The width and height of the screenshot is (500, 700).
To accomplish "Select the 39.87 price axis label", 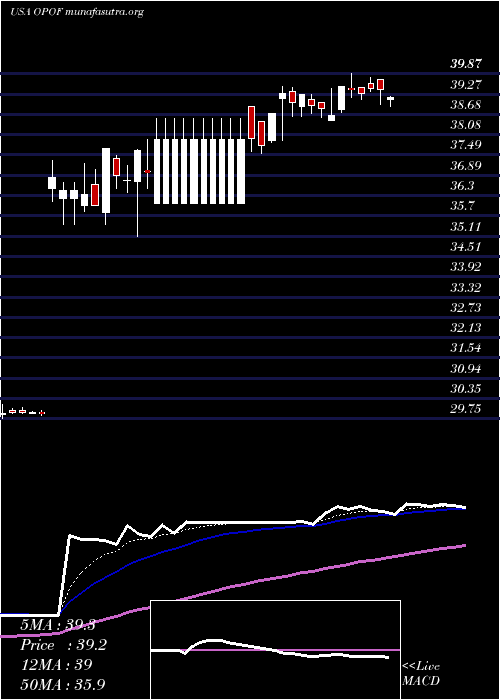I will [466, 64].
